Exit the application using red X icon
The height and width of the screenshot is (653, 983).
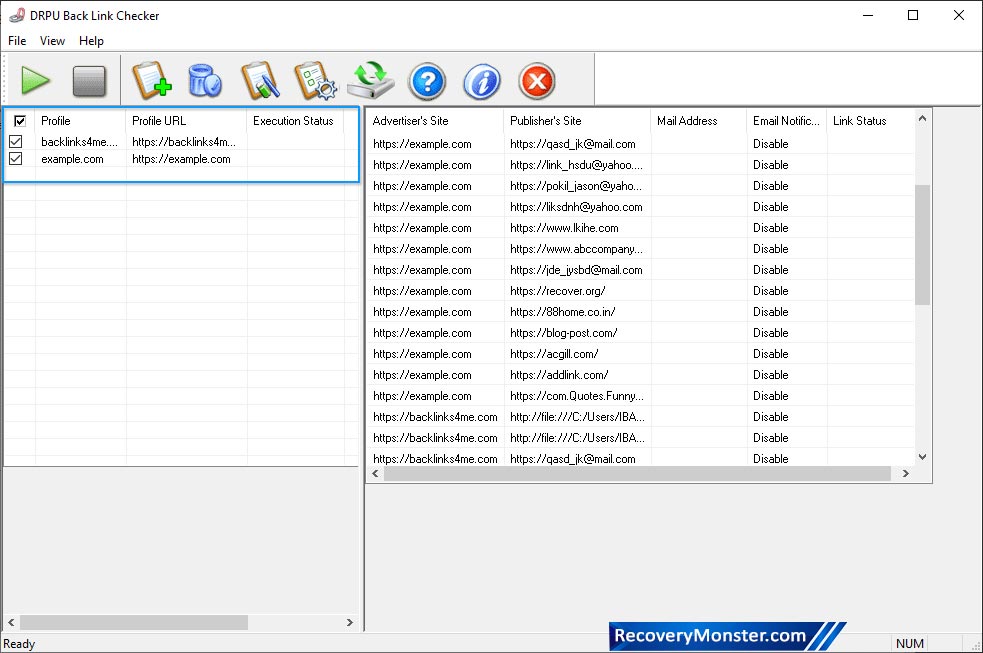536,81
